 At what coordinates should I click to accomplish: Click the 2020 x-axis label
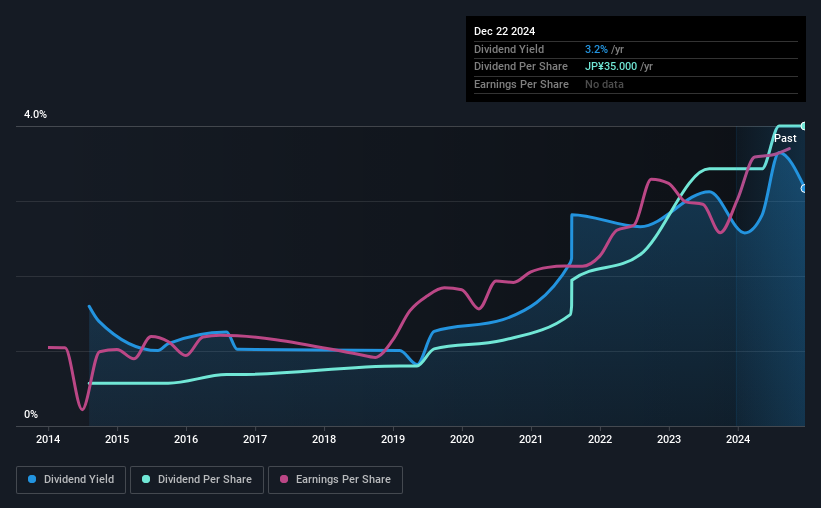coord(462,439)
